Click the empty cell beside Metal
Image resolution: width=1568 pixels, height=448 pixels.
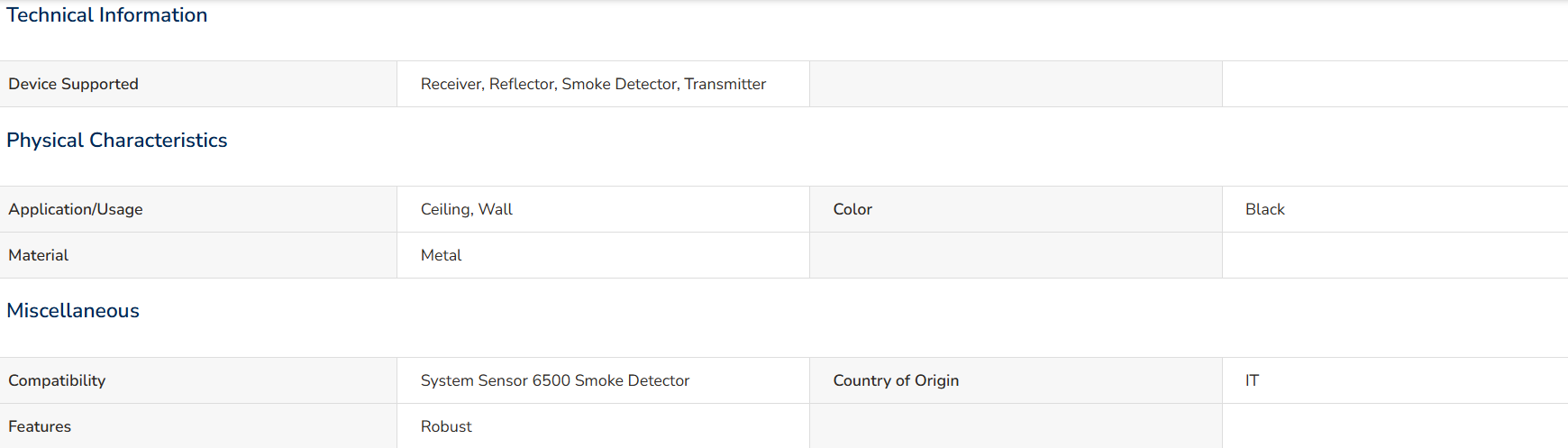1016,255
